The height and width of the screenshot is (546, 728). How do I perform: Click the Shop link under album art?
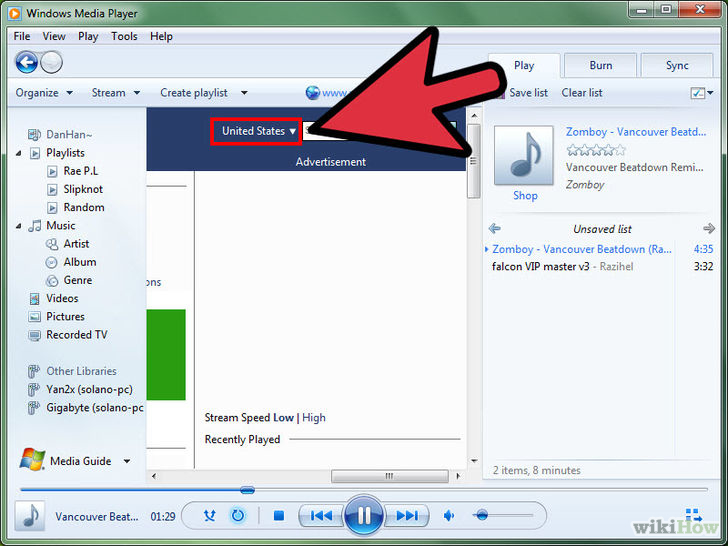525,195
